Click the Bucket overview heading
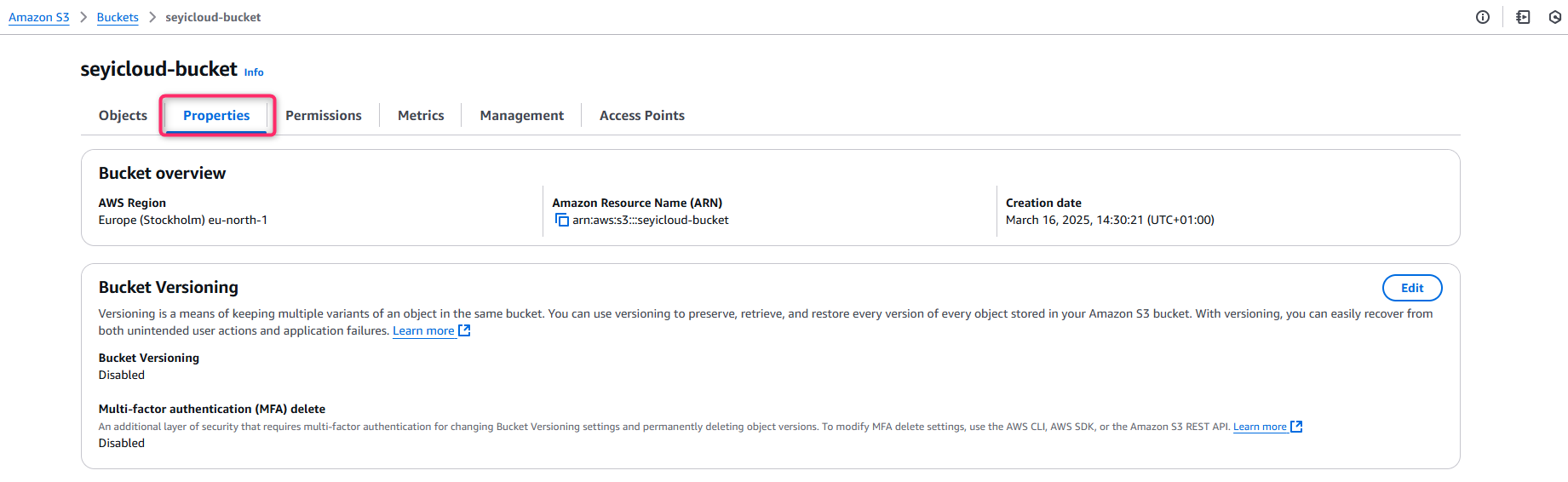 coord(162,173)
